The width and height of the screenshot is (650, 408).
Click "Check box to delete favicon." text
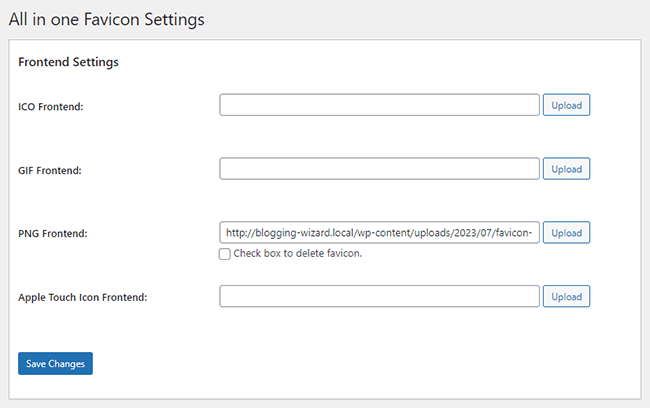point(297,254)
